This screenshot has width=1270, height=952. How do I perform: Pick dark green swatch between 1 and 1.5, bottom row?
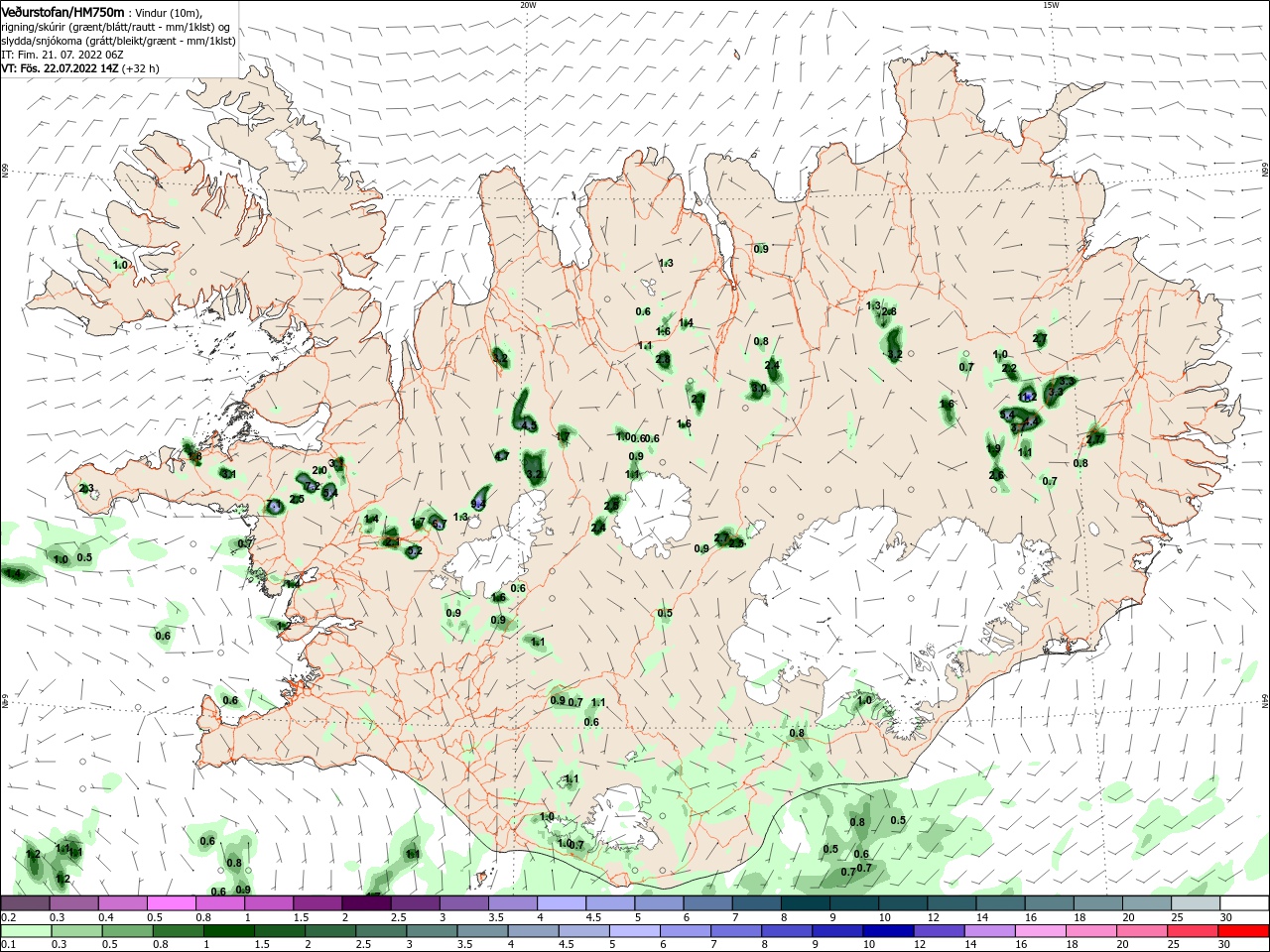click(229, 931)
